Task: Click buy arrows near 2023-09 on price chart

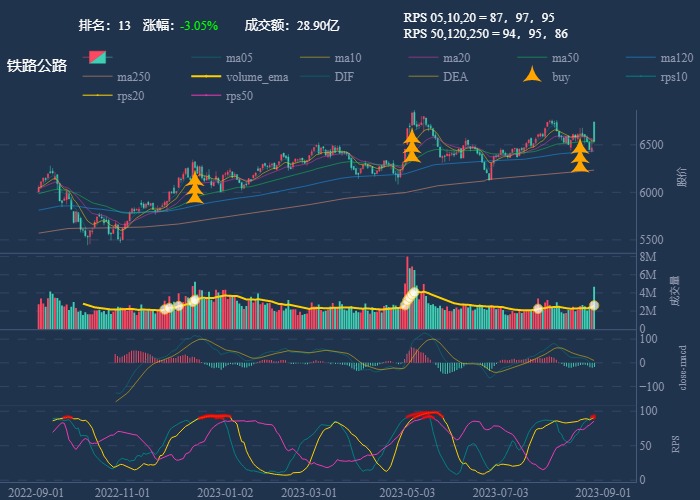Action: pos(579,154)
